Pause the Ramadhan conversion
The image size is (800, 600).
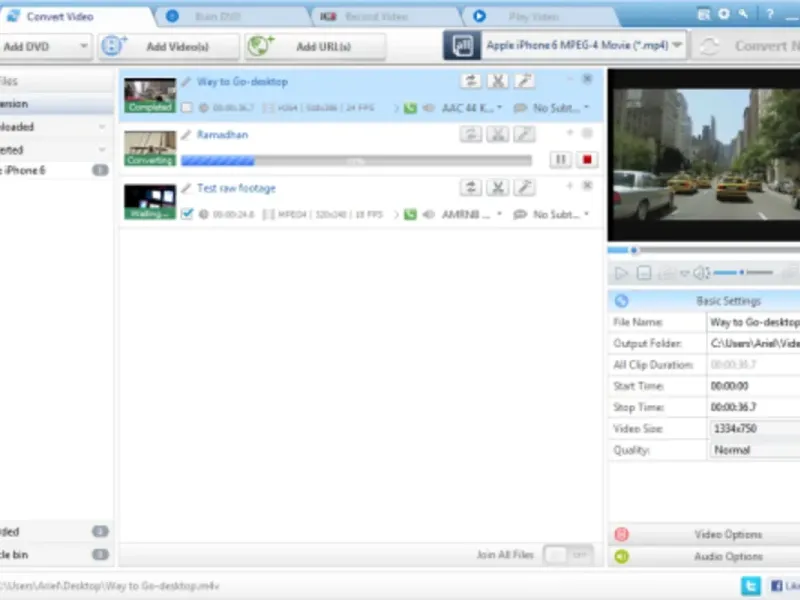560,160
